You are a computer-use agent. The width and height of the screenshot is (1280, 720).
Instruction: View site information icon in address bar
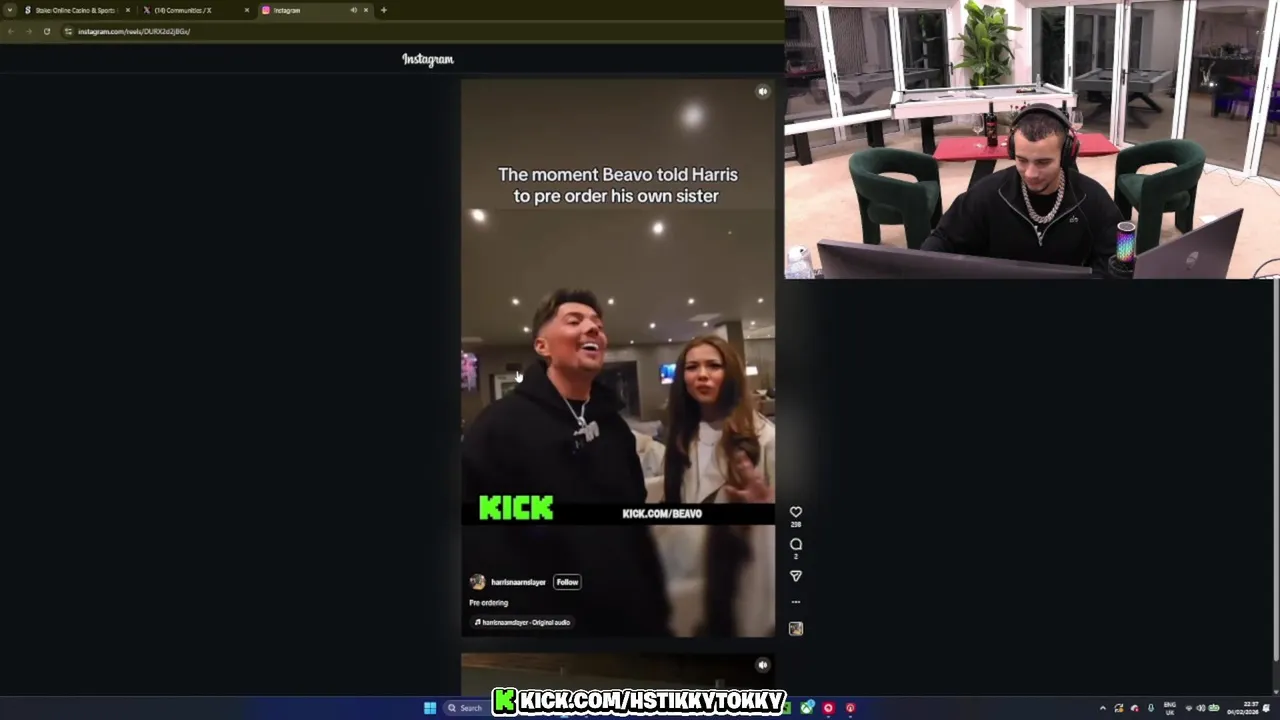pyautogui.click(x=68, y=31)
